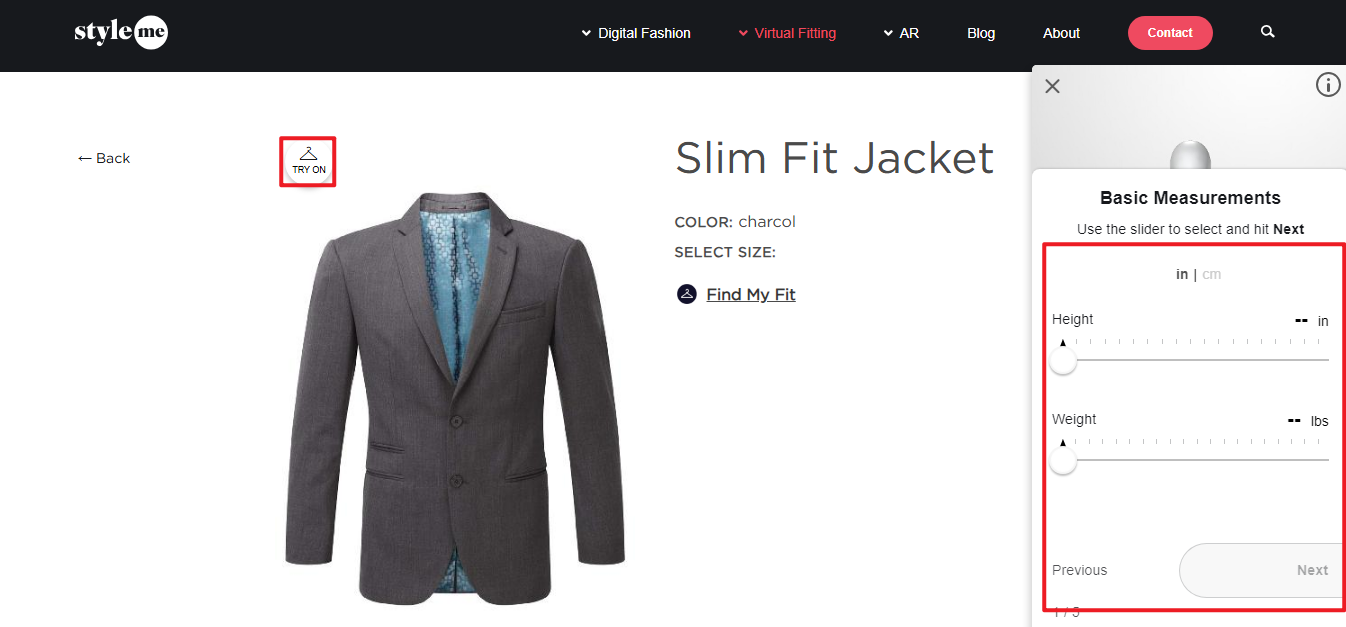The width and height of the screenshot is (1346, 627).
Task: Click the styleme logo
Action: point(121,32)
